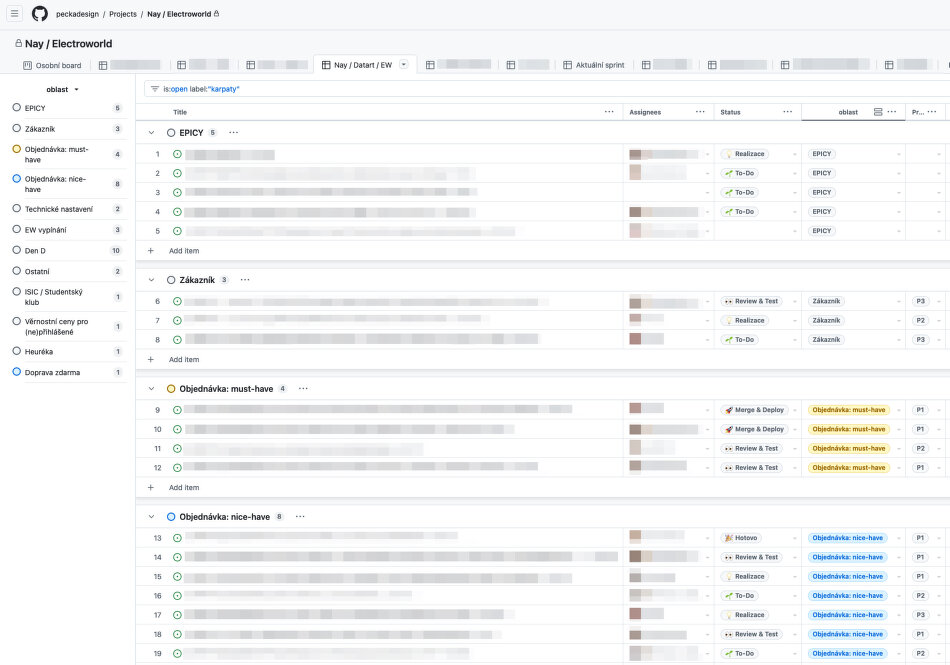Screen dimensions: 950x665
Task: Click the open-issue icon on the first EPICY row
Action: (x=177, y=154)
